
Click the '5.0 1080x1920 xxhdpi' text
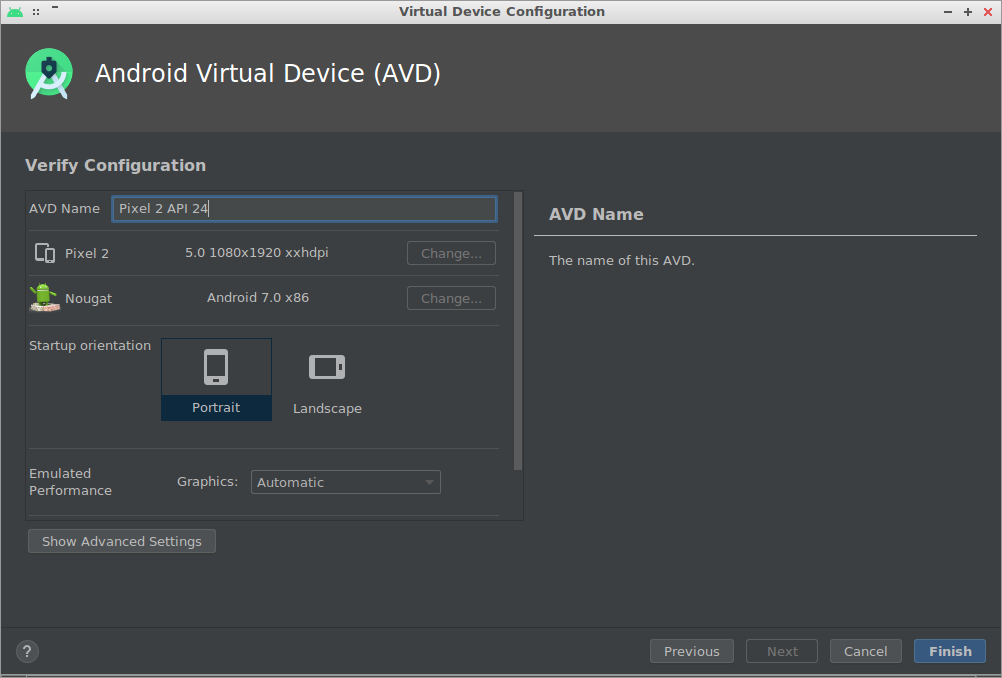click(257, 252)
